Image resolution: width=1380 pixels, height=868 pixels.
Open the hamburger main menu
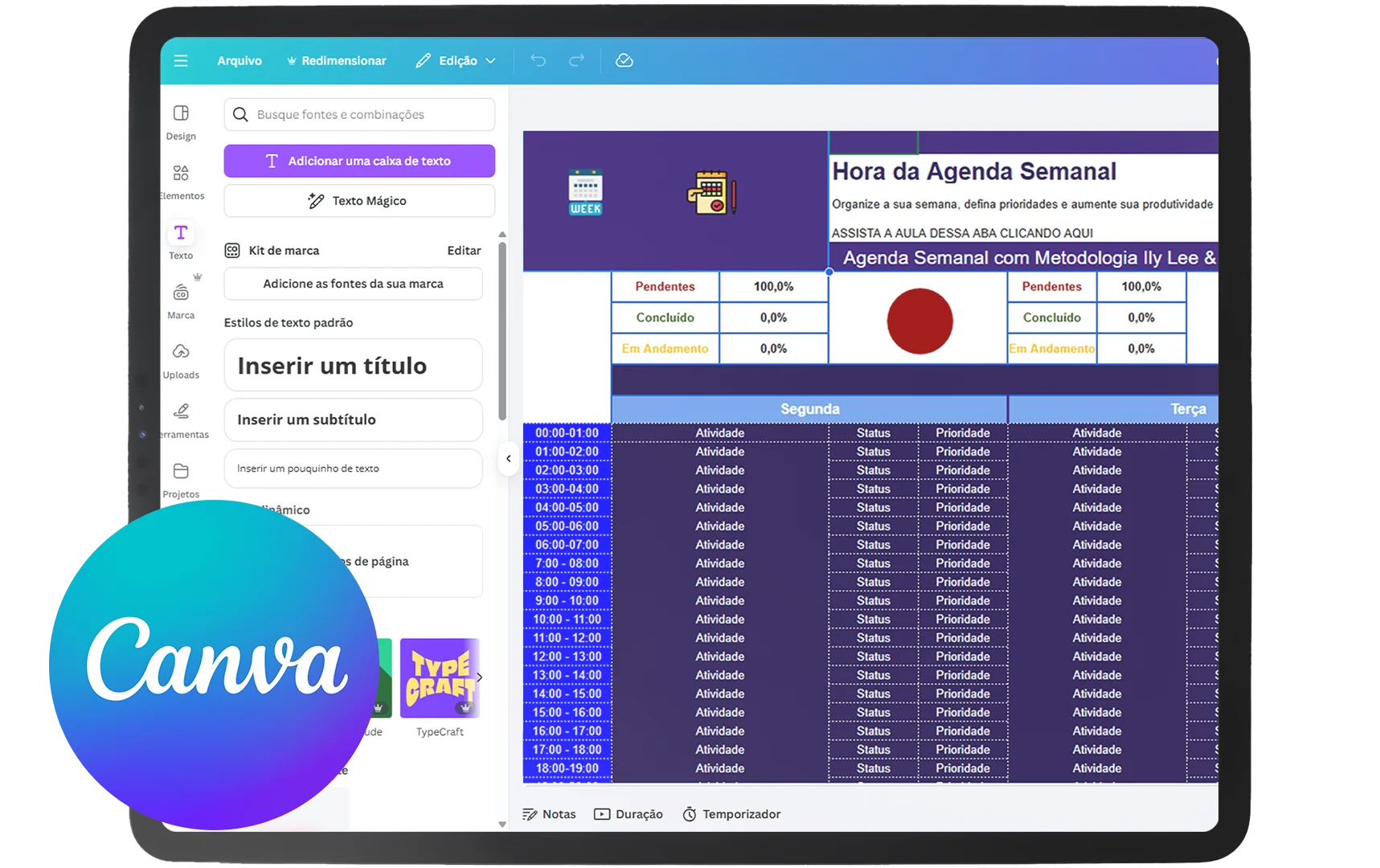181,61
